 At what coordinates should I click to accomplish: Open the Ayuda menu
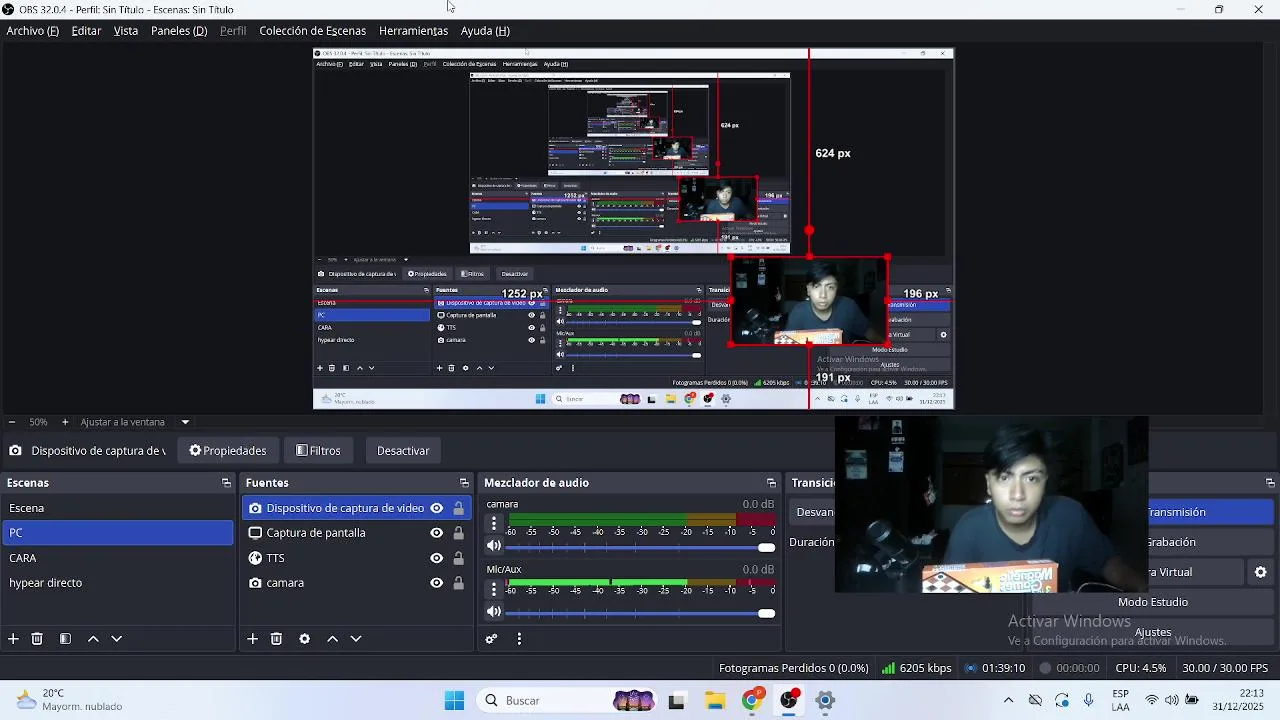coord(485,31)
